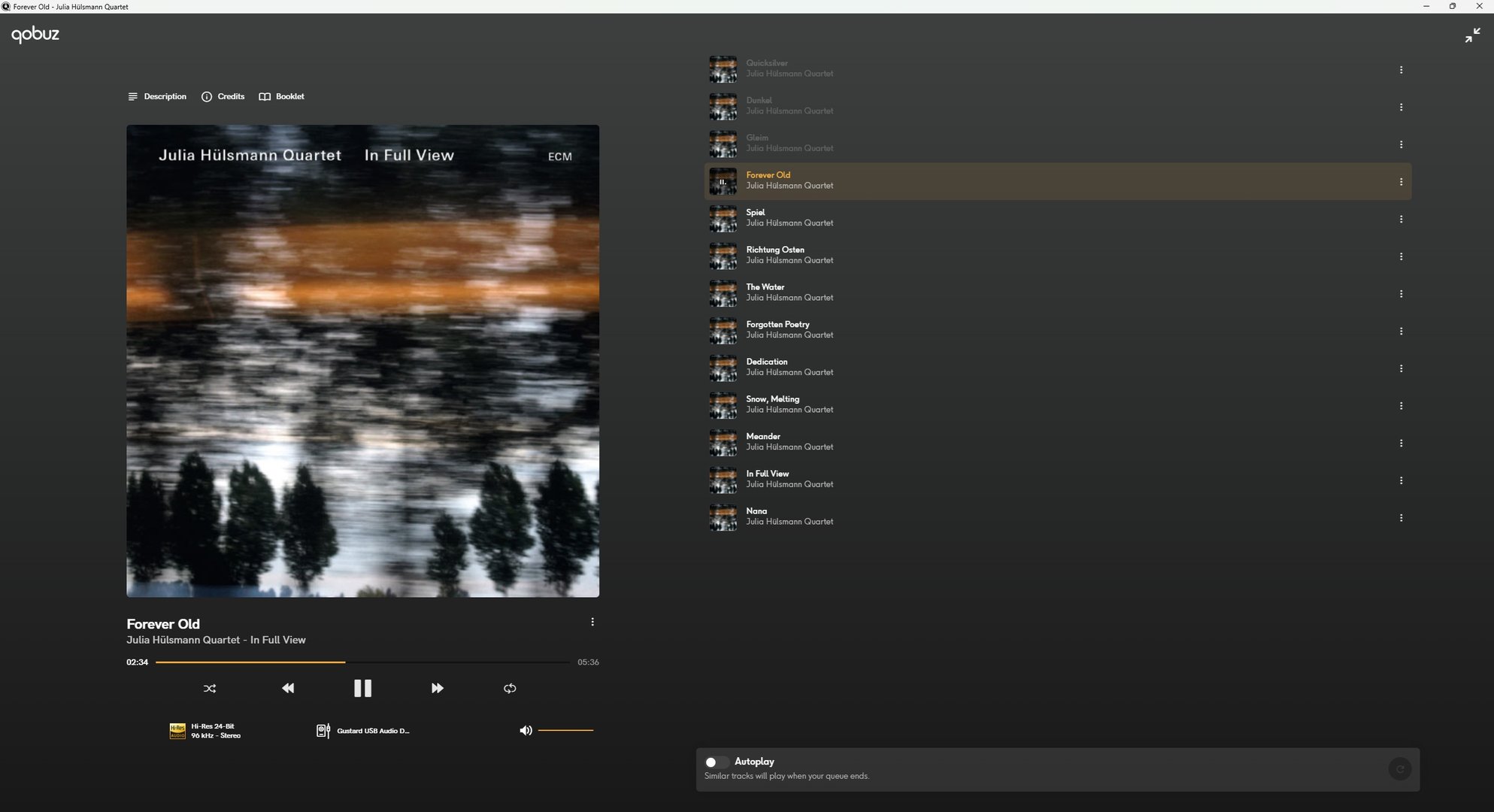Click the Qobuz logo
This screenshot has height=812, width=1494.
[35, 35]
